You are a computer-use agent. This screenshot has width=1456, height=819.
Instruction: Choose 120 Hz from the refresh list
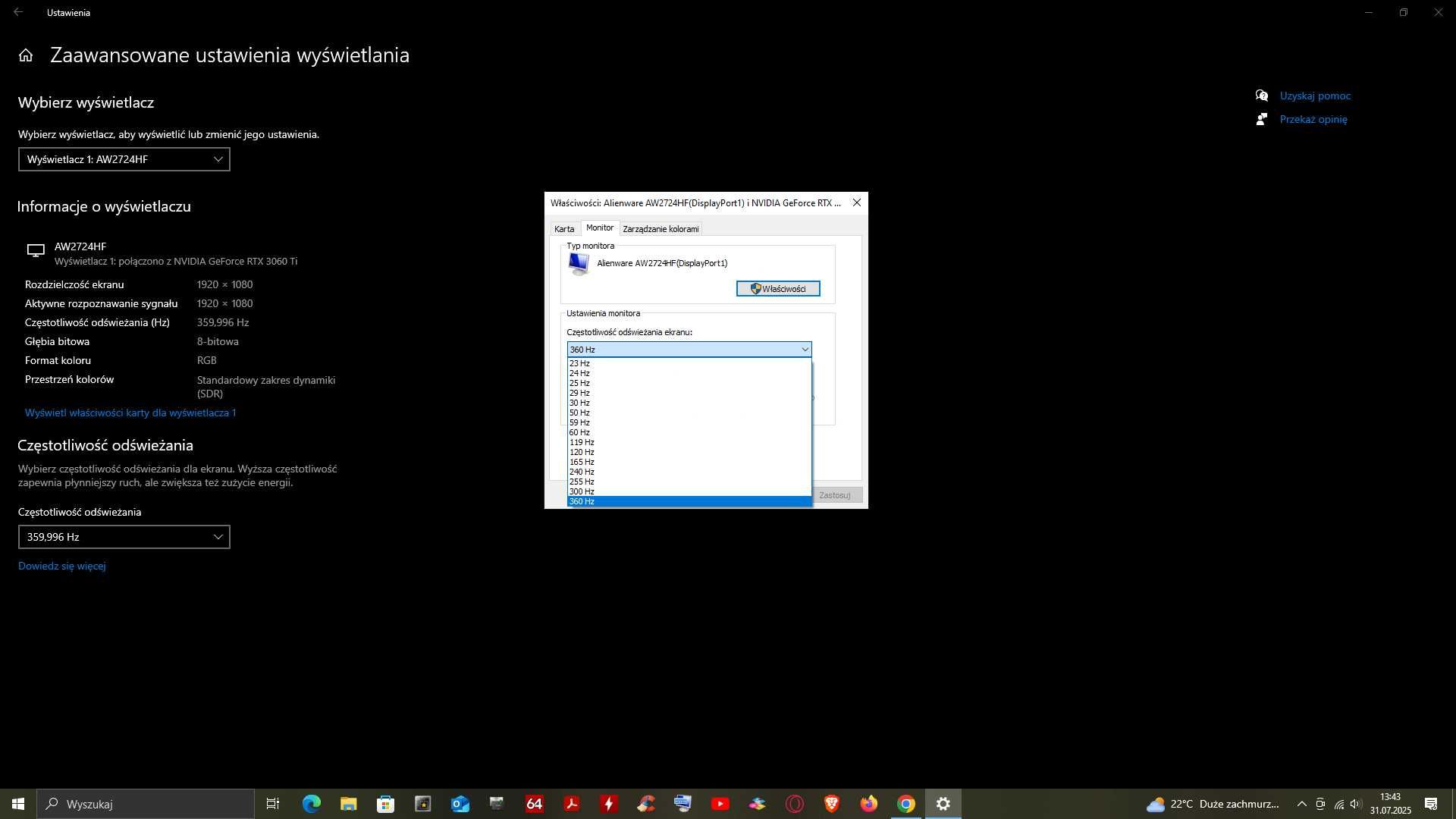689,452
